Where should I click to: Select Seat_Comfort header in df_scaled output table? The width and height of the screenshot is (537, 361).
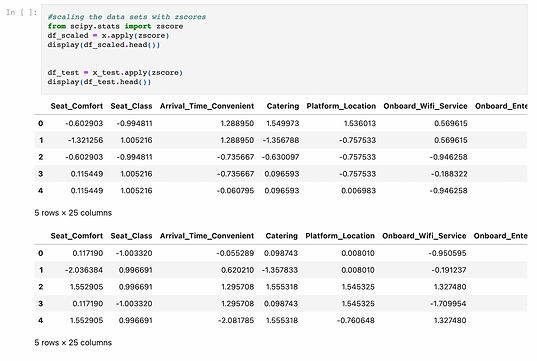[77, 106]
